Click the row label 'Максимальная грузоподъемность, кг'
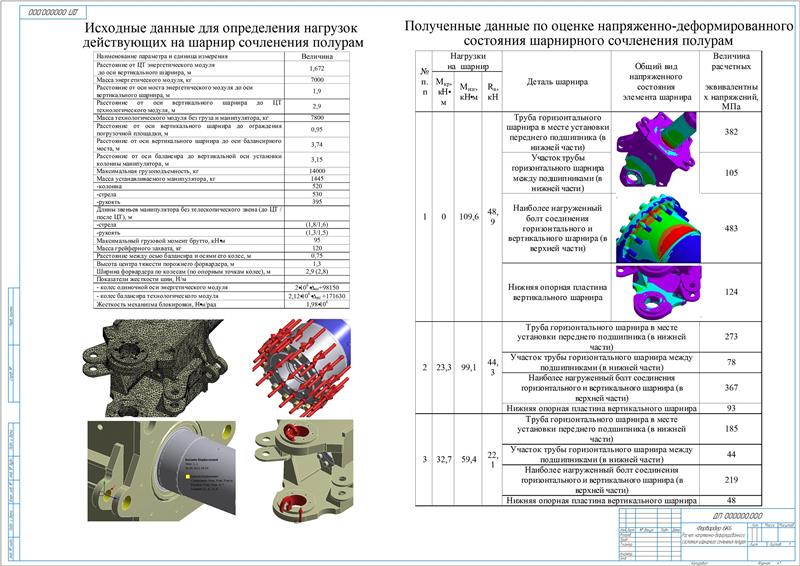The height and width of the screenshot is (566, 800). click(x=147, y=171)
